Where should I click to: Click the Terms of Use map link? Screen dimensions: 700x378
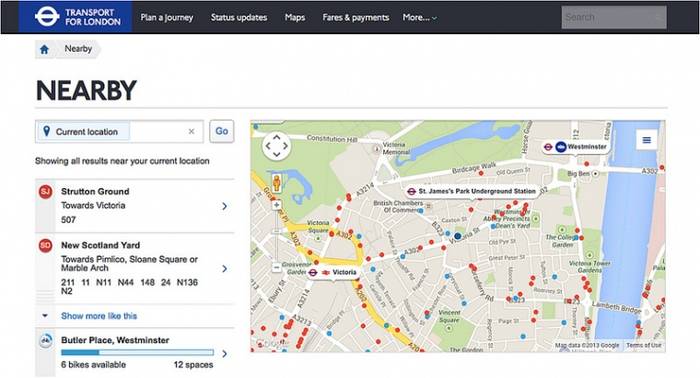click(x=644, y=345)
